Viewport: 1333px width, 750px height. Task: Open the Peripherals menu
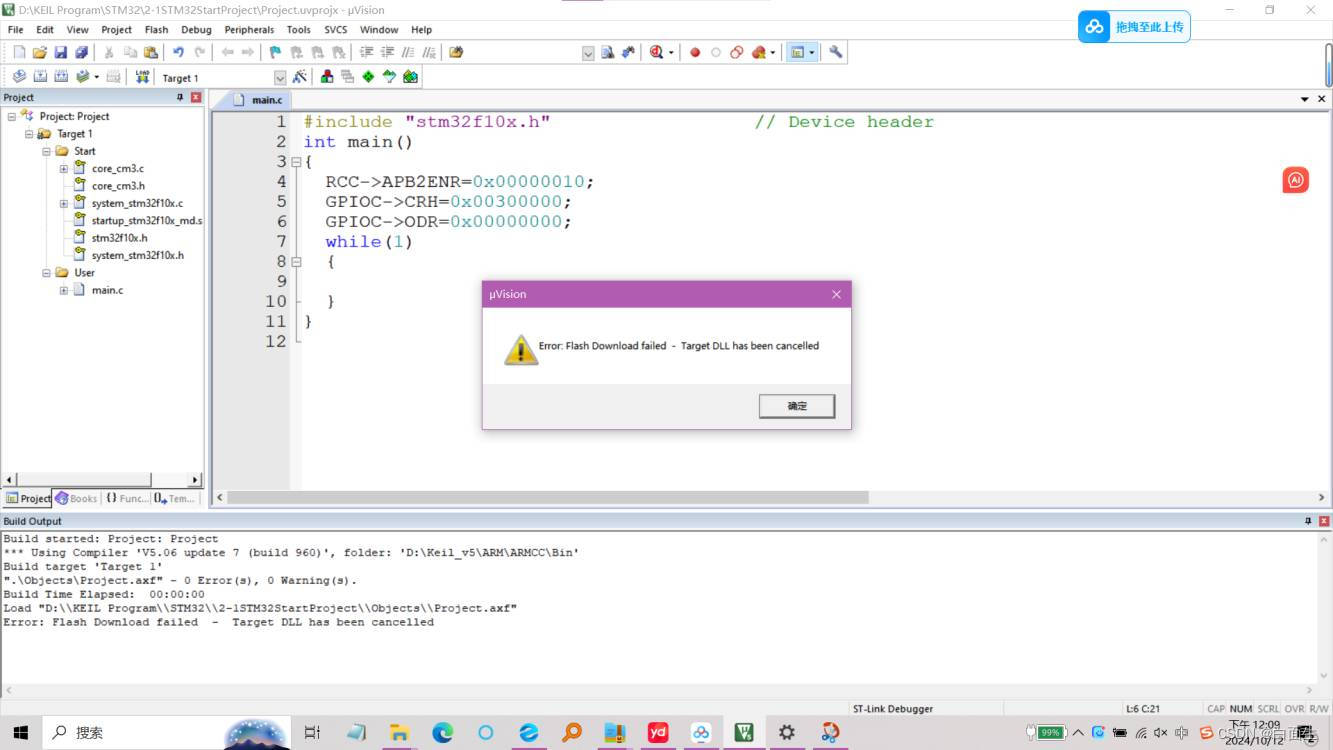click(249, 30)
